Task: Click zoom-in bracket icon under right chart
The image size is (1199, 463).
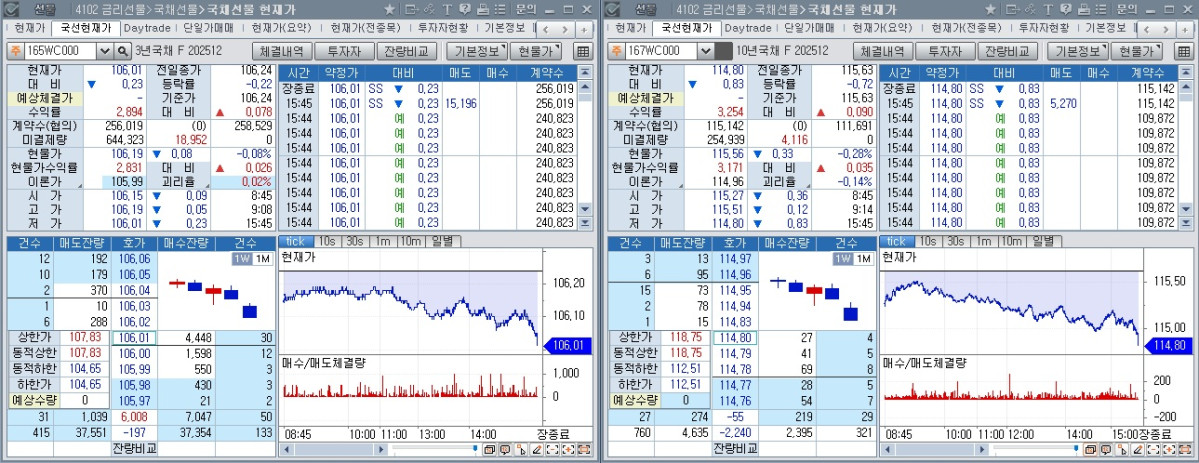Action: [1169, 449]
